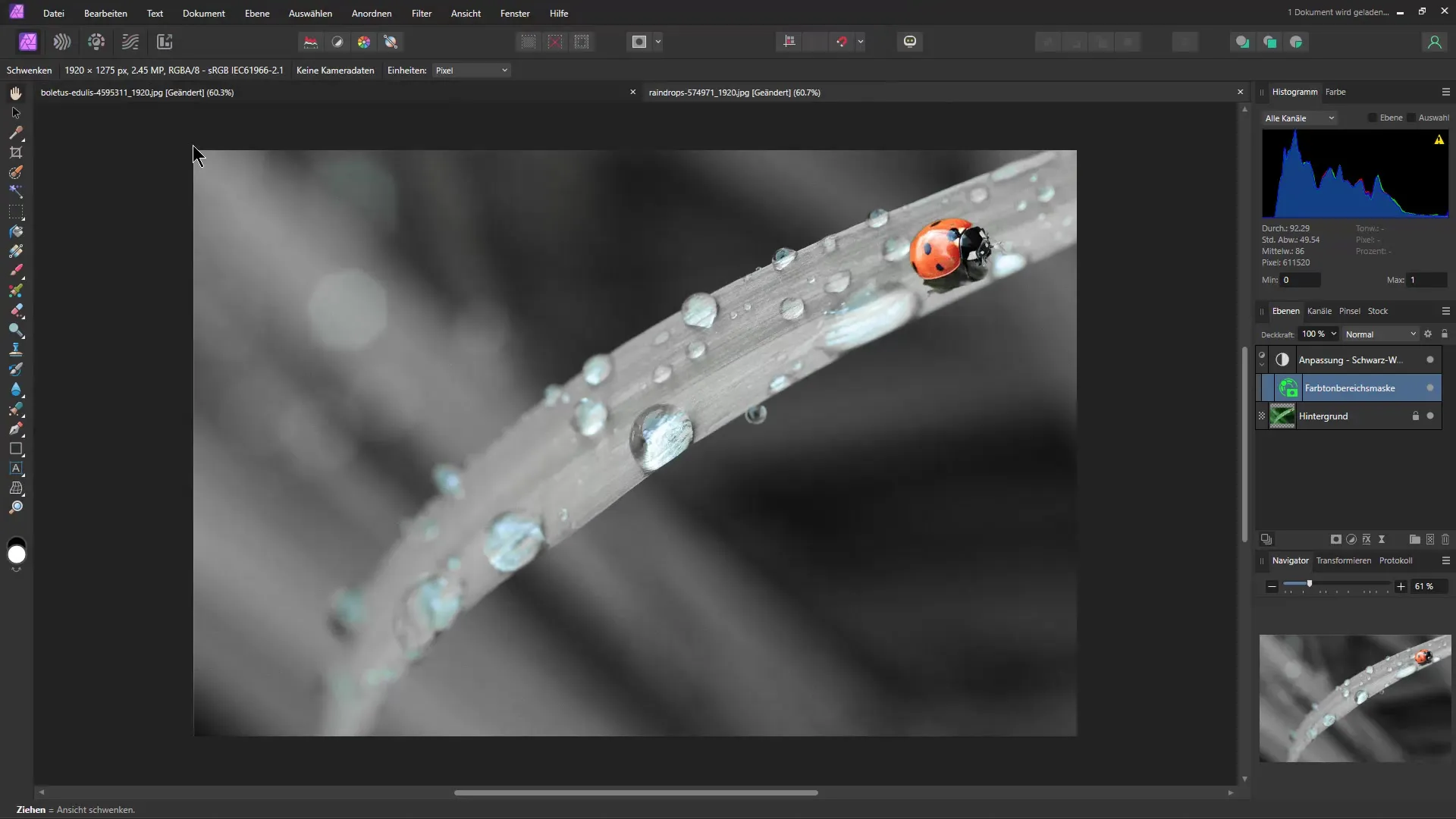Select the Pen tool

point(16,428)
